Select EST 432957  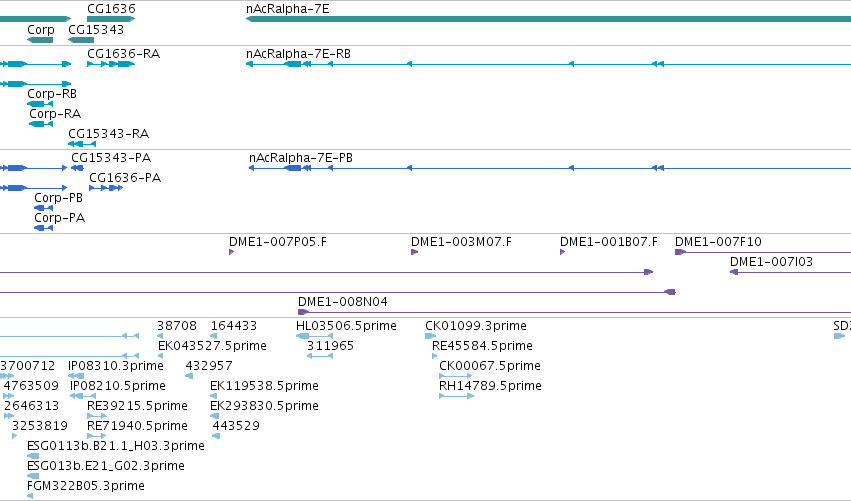[189, 376]
